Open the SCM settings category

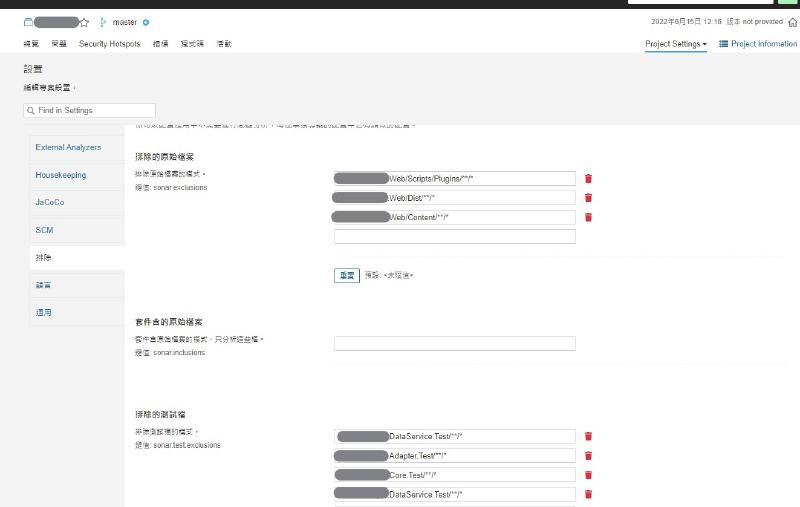44,230
